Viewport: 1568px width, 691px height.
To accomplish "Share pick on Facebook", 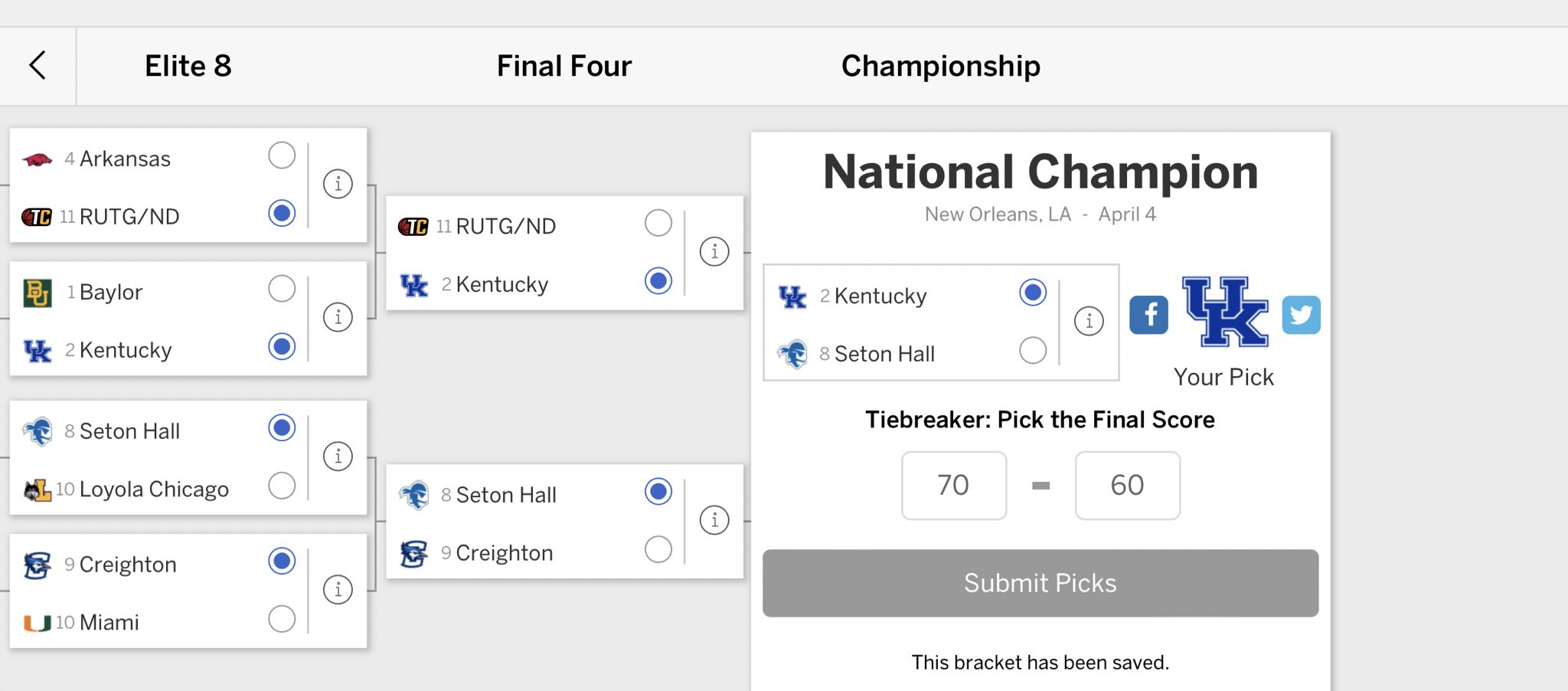I will pyautogui.click(x=1148, y=315).
